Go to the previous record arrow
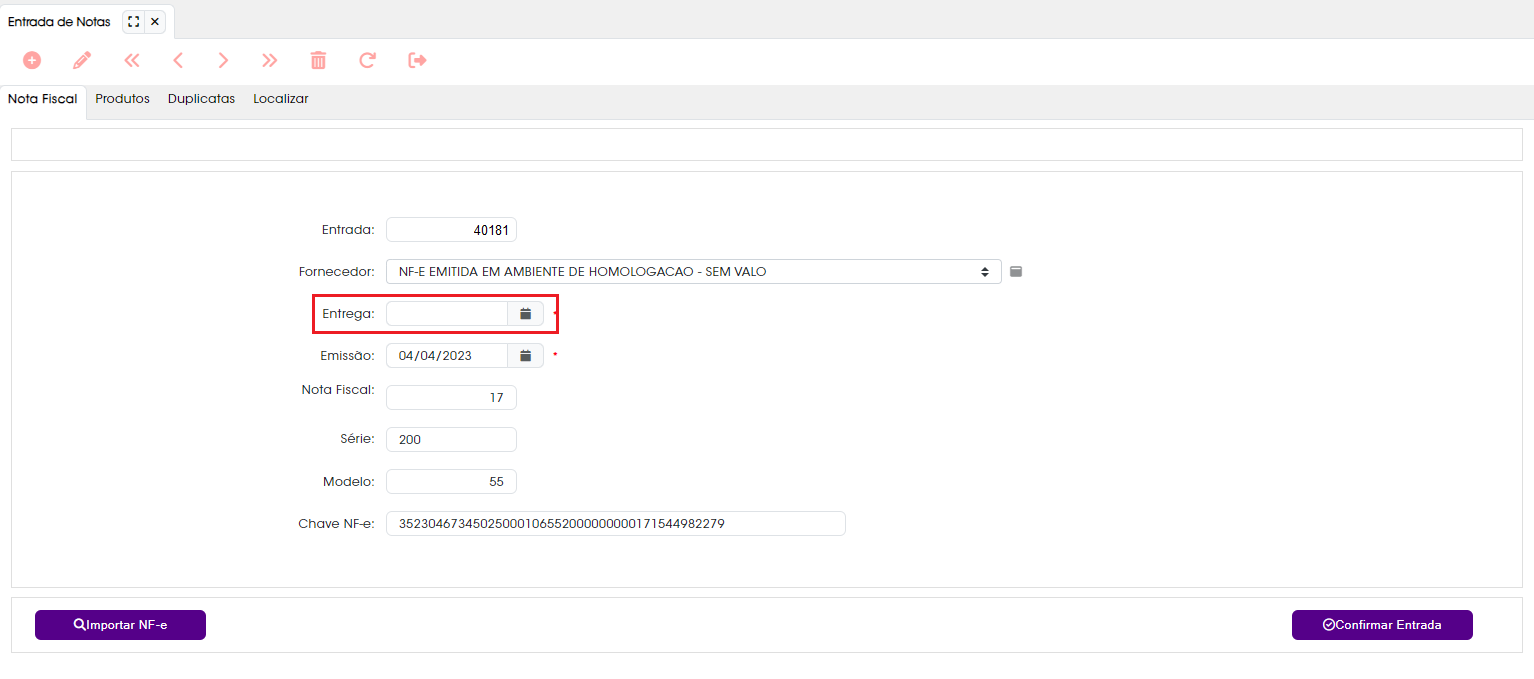1534x679 pixels. point(178,60)
